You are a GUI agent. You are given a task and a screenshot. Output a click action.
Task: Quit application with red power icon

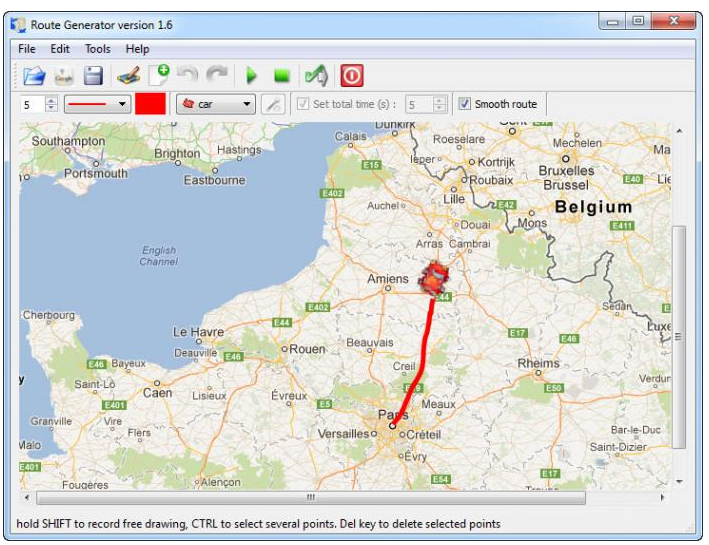click(x=352, y=75)
